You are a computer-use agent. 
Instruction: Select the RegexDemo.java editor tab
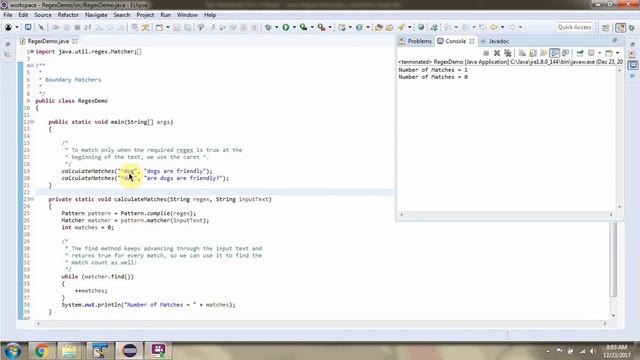pos(48,41)
